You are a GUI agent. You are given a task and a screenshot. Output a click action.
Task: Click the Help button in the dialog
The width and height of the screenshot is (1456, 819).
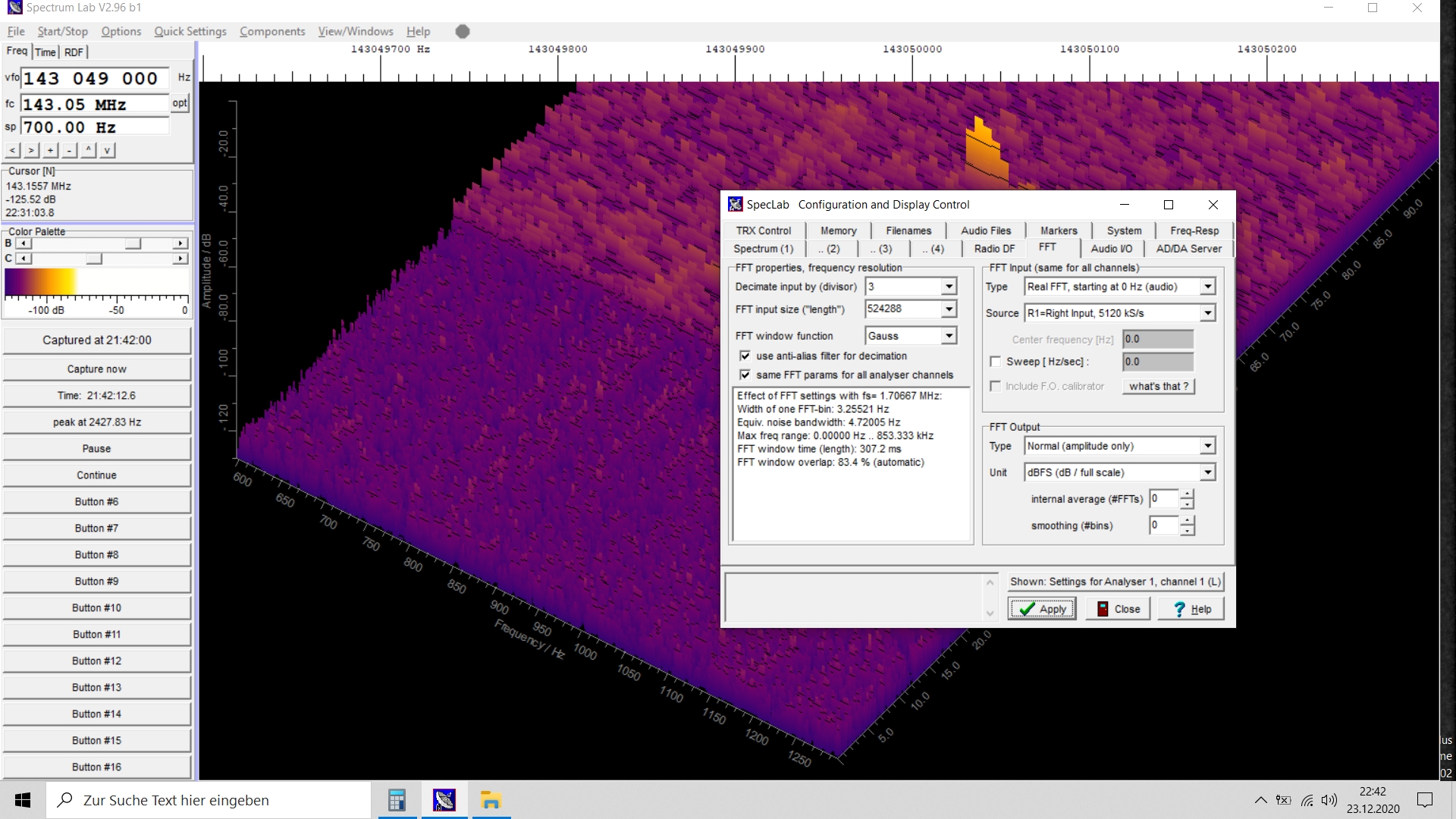pyautogui.click(x=1191, y=609)
